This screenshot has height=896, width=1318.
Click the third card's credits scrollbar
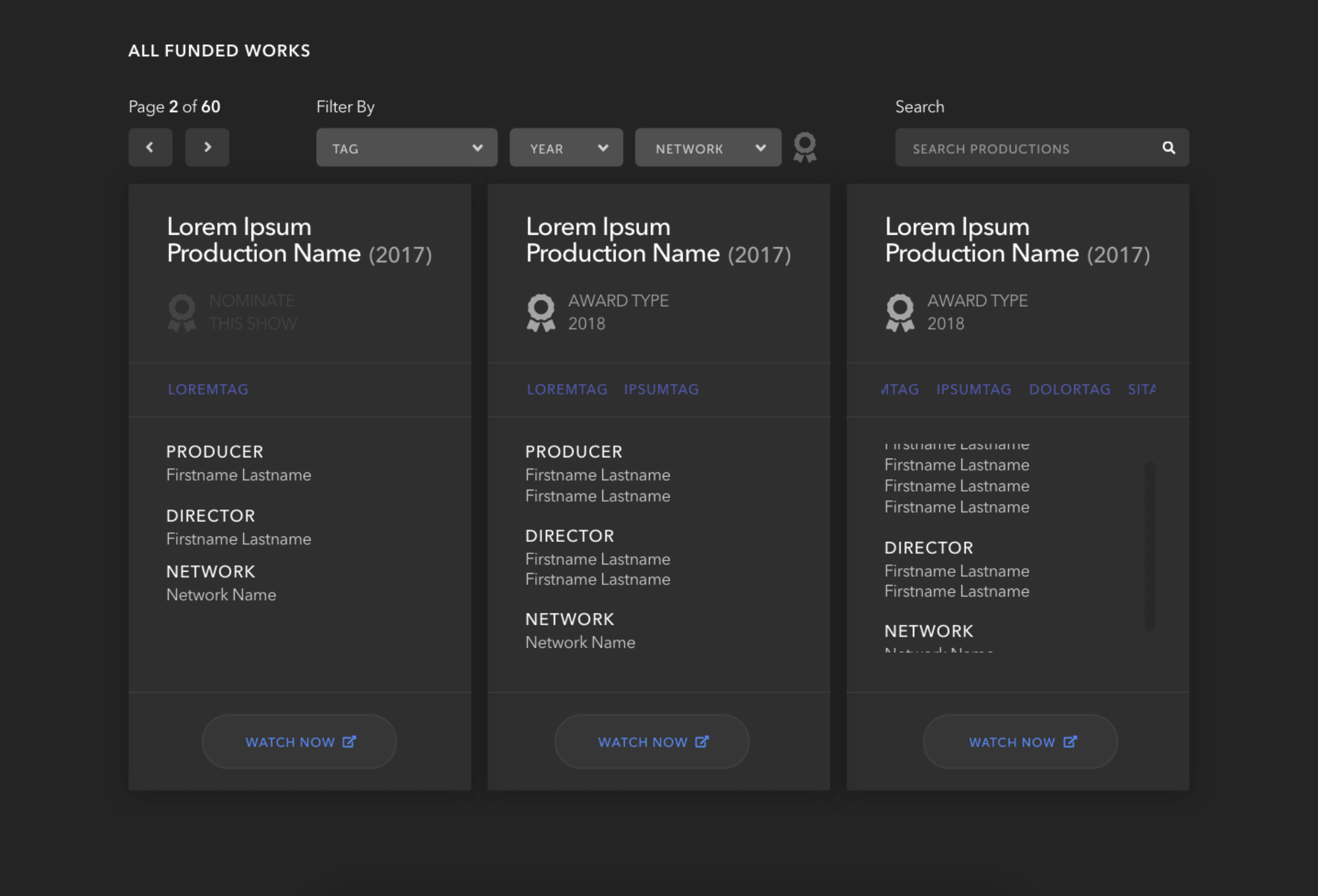coord(1149,545)
